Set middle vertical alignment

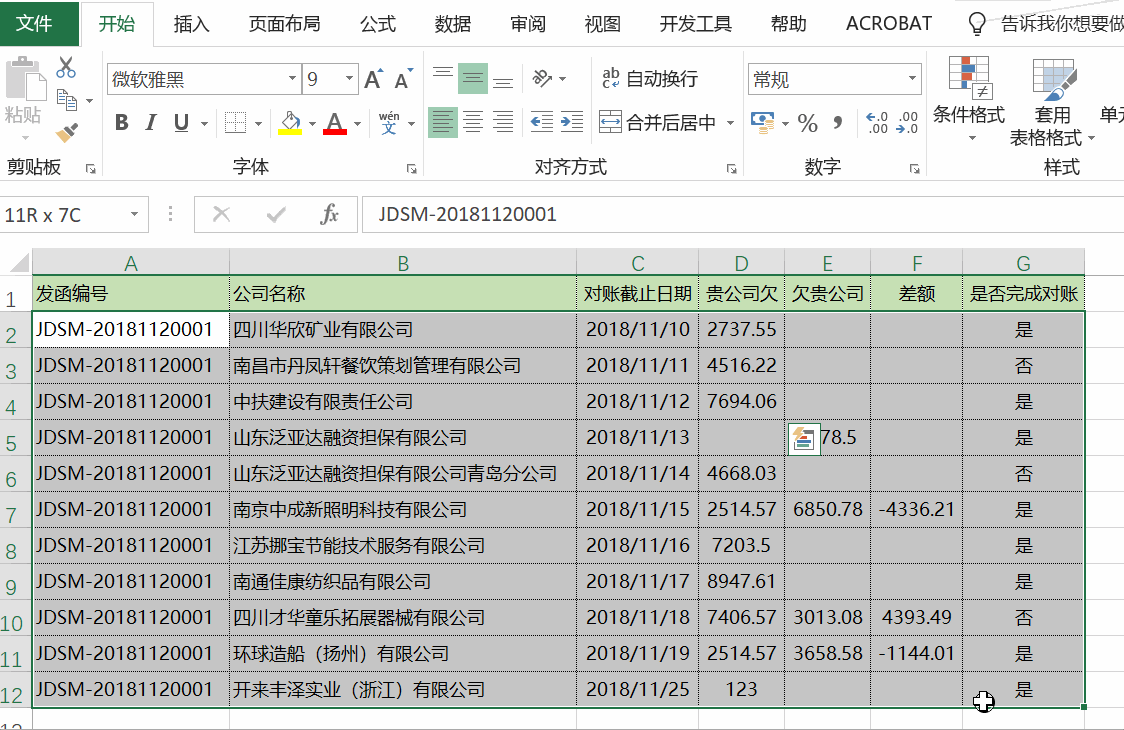473,78
